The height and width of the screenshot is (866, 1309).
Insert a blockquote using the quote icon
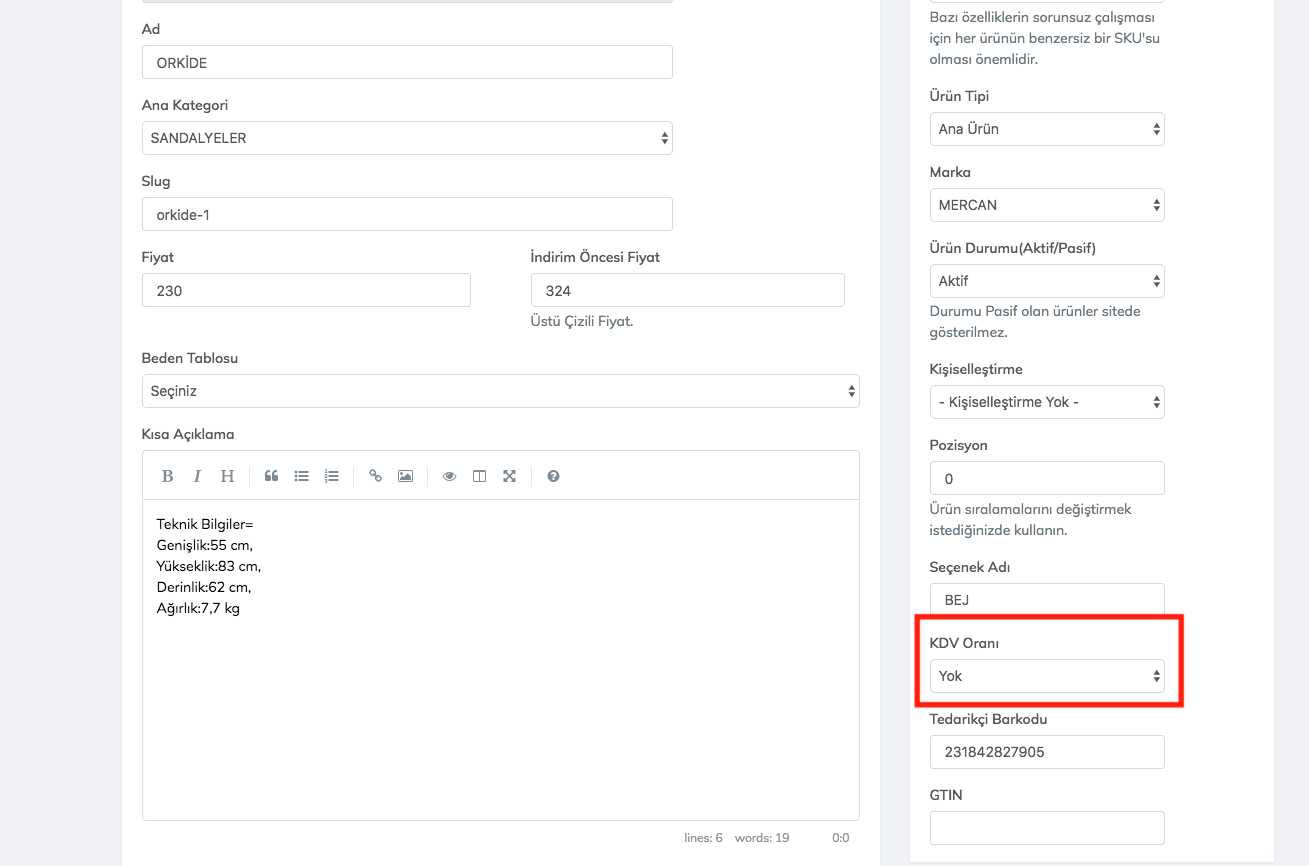click(x=271, y=476)
